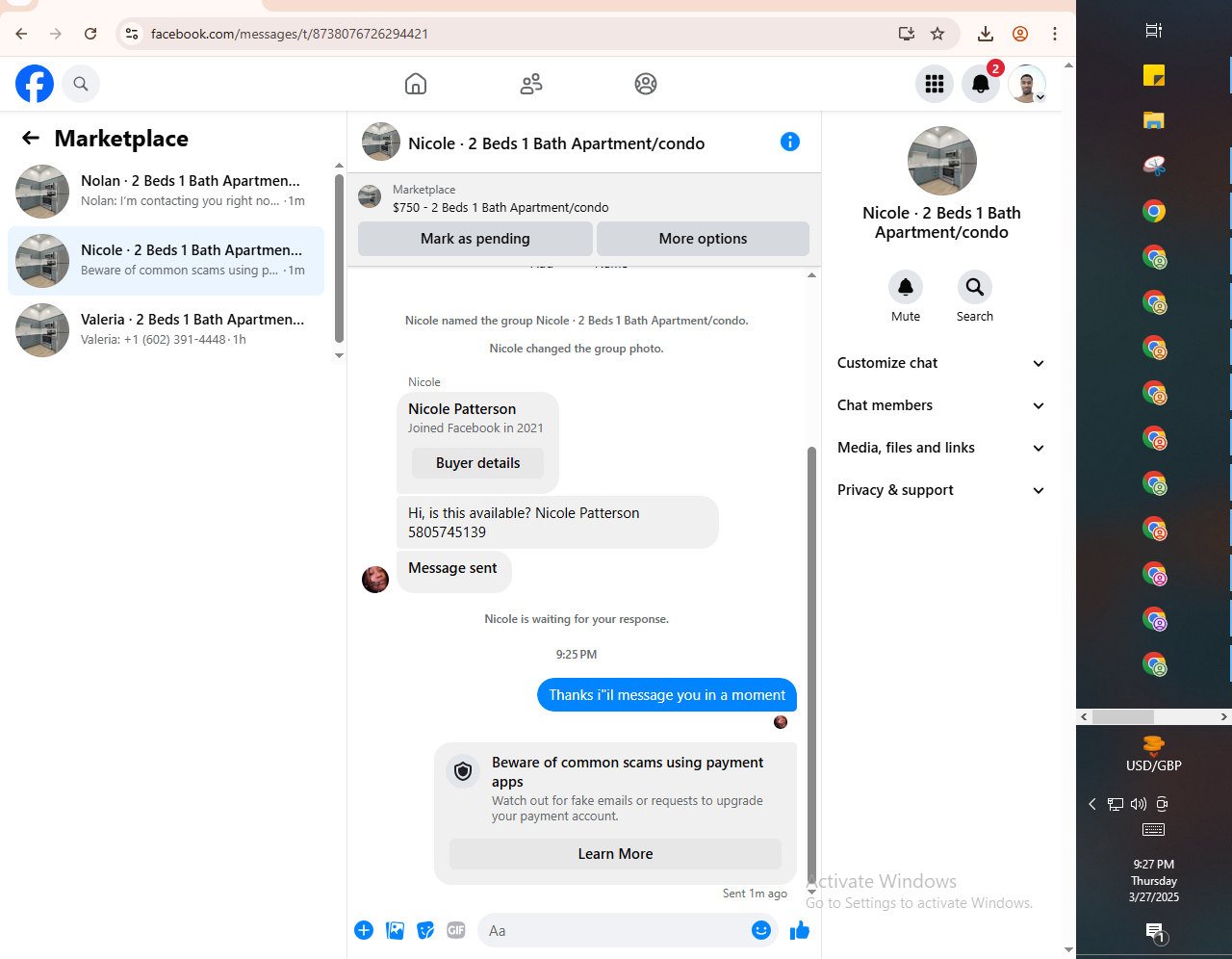The image size is (1232, 959).
Task: Open more actions plus icon in composer
Action: (364, 930)
